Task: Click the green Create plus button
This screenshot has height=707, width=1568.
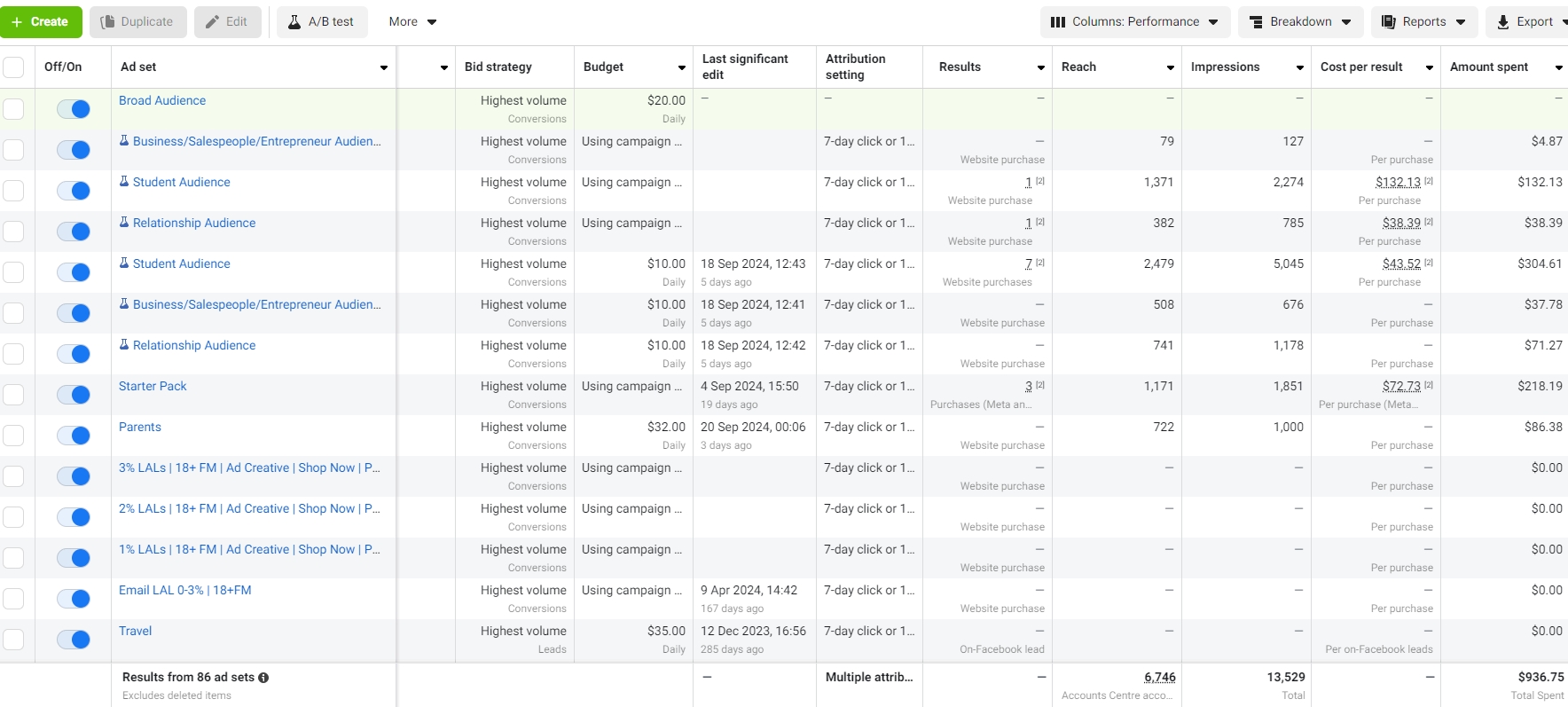Action: tap(41, 22)
